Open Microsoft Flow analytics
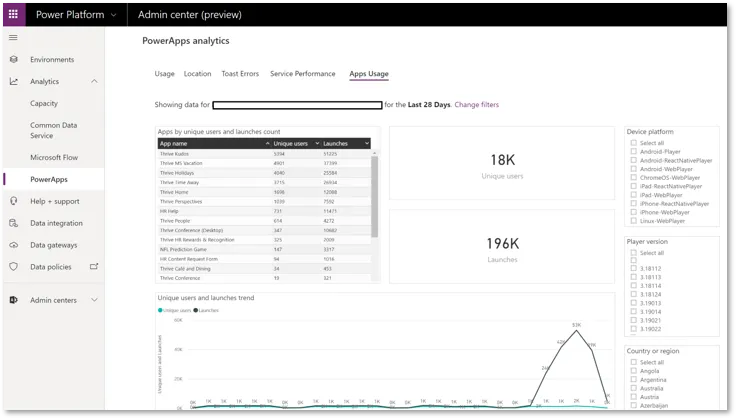Screen dimensions: 736x419 54,158
